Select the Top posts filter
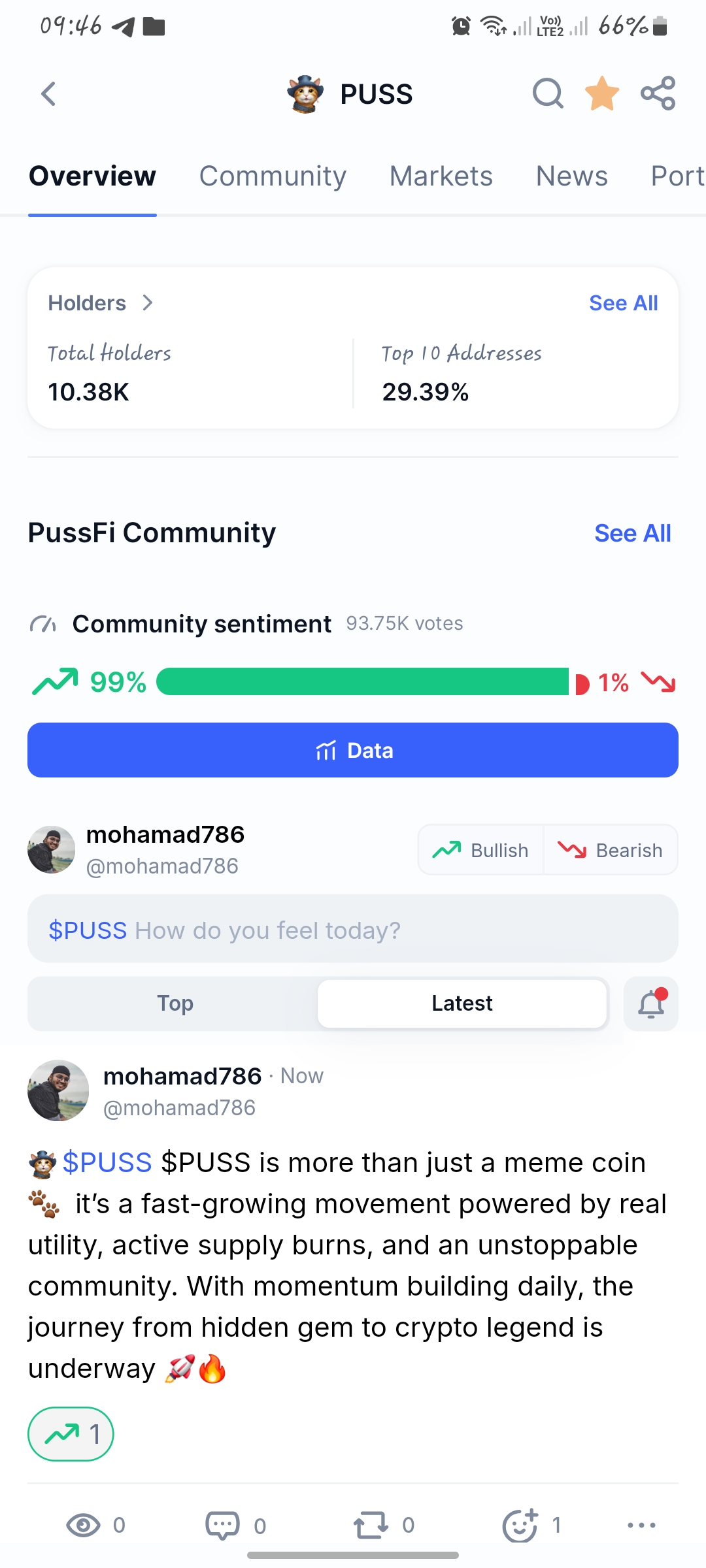Viewport: 706px width, 1568px height. click(x=175, y=1004)
